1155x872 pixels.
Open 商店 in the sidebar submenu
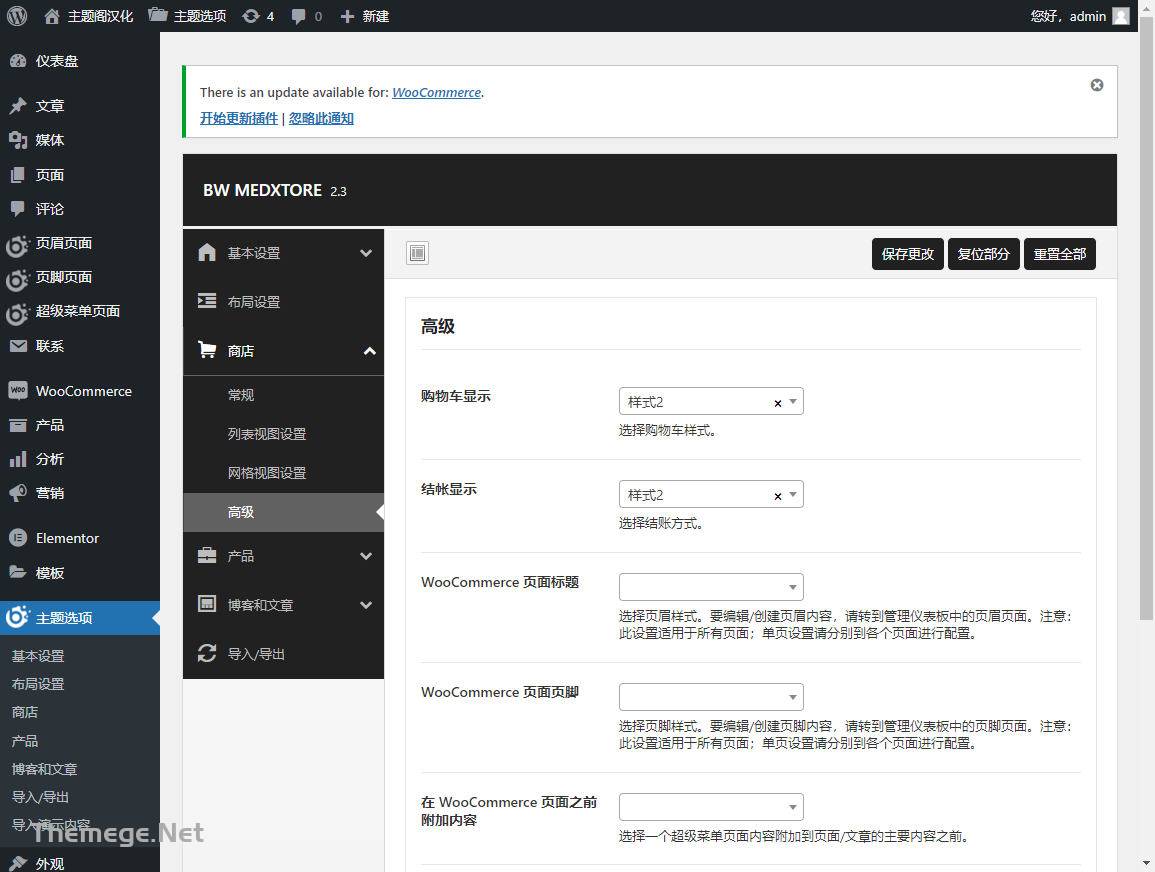(x=25, y=712)
